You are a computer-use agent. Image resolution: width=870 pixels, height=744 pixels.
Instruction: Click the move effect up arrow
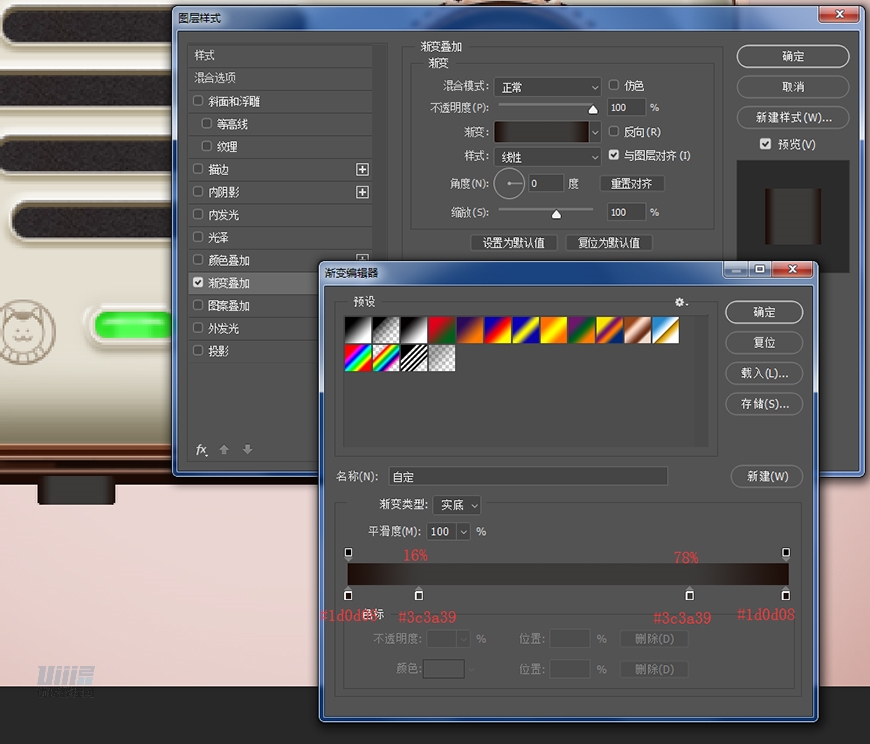[224, 450]
